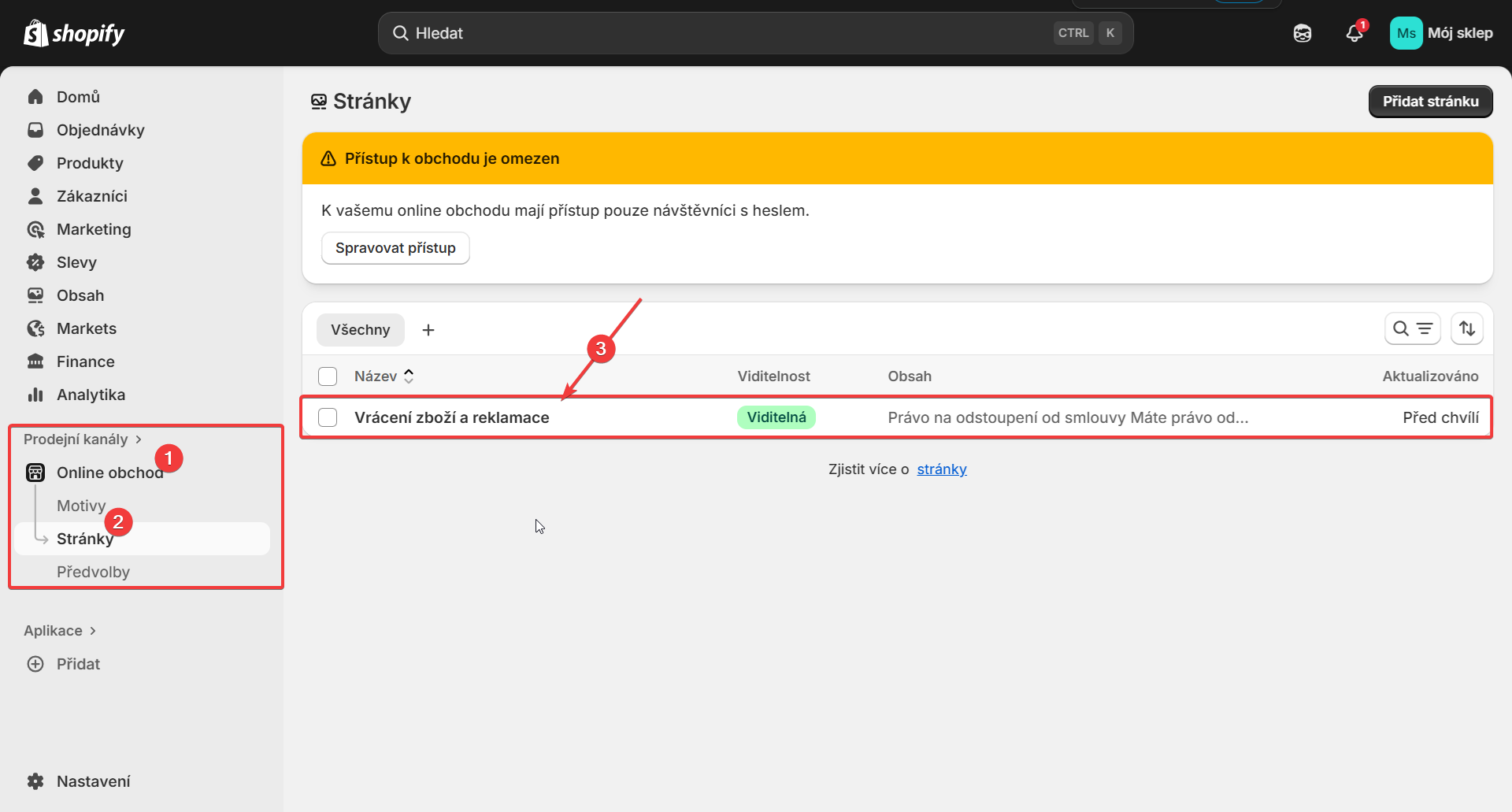Open Nastavení via the gear icon

pos(35,780)
